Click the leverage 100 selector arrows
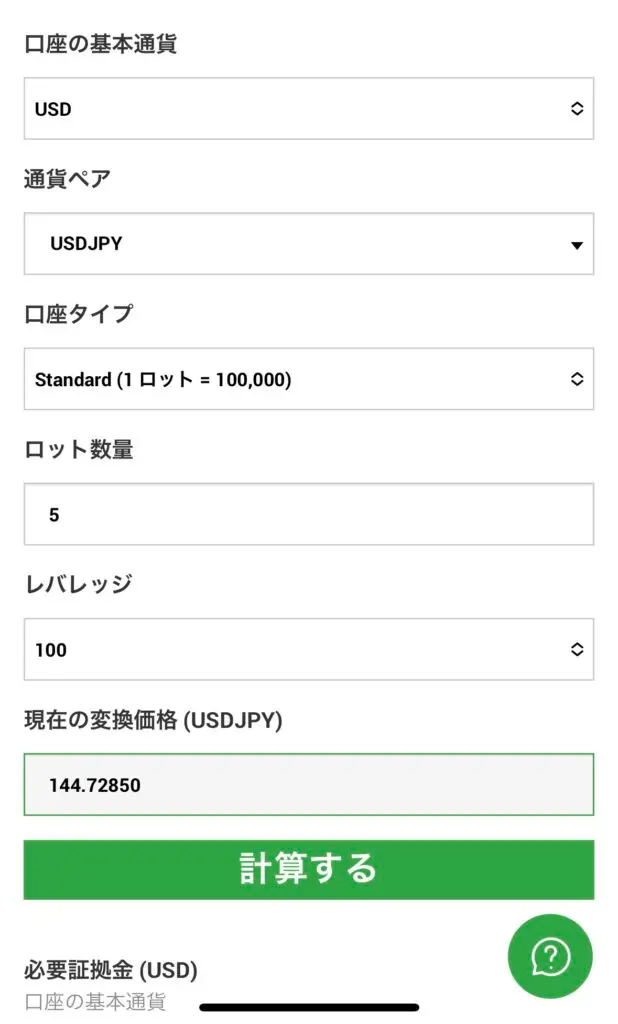618x1024 pixels. pyautogui.click(x=577, y=649)
